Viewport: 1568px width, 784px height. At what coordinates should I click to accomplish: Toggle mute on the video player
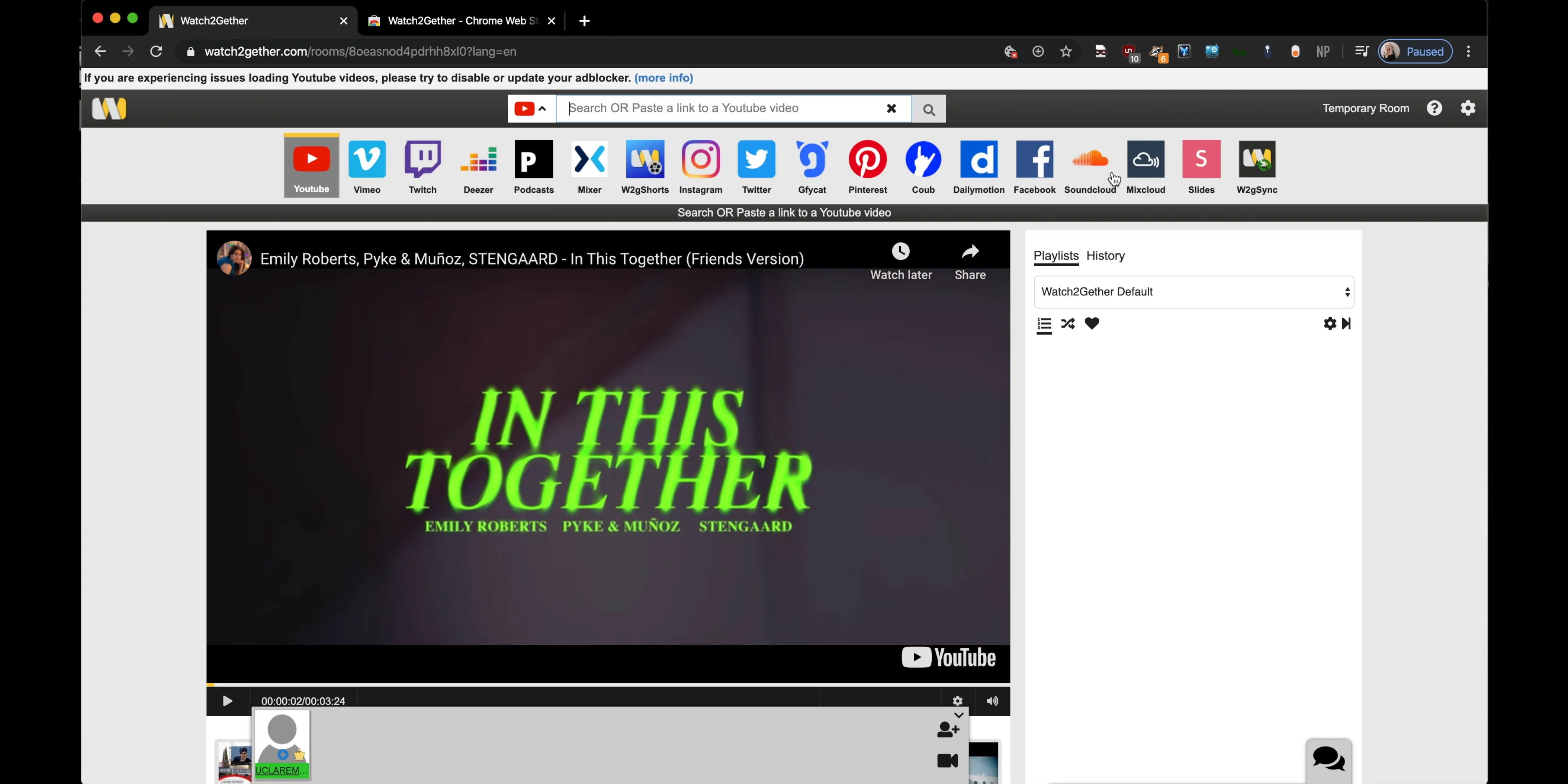992,700
